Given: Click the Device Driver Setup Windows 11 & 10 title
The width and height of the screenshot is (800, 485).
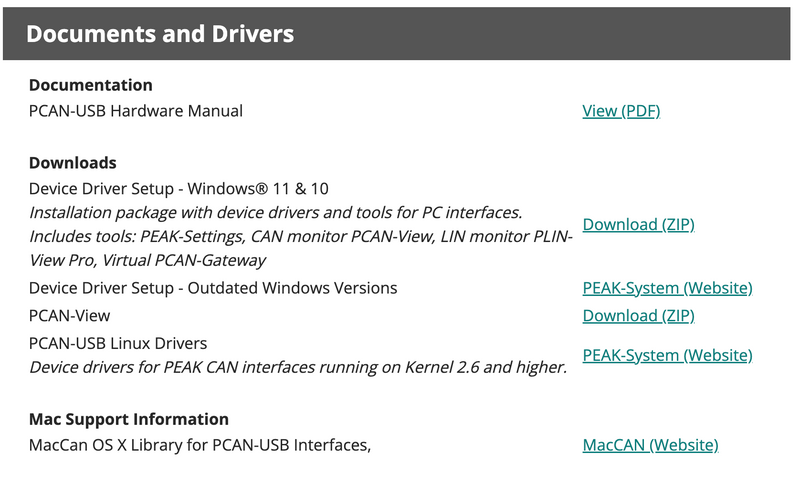Looking at the screenshot, I should [179, 188].
